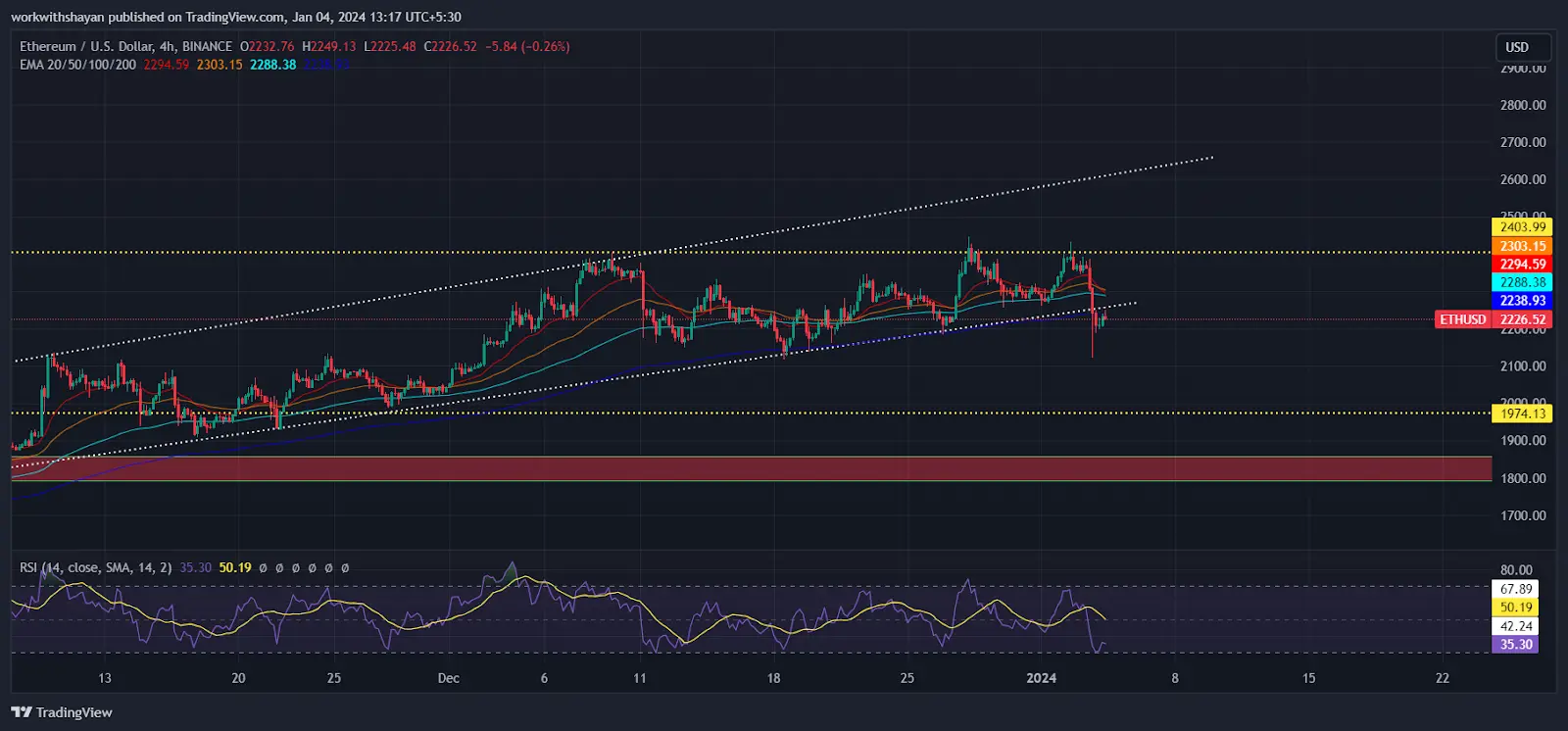Screen dimensions: 1568x731
Task: Click the 67.89 RSI axis tag
Action: (x=1515, y=589)
